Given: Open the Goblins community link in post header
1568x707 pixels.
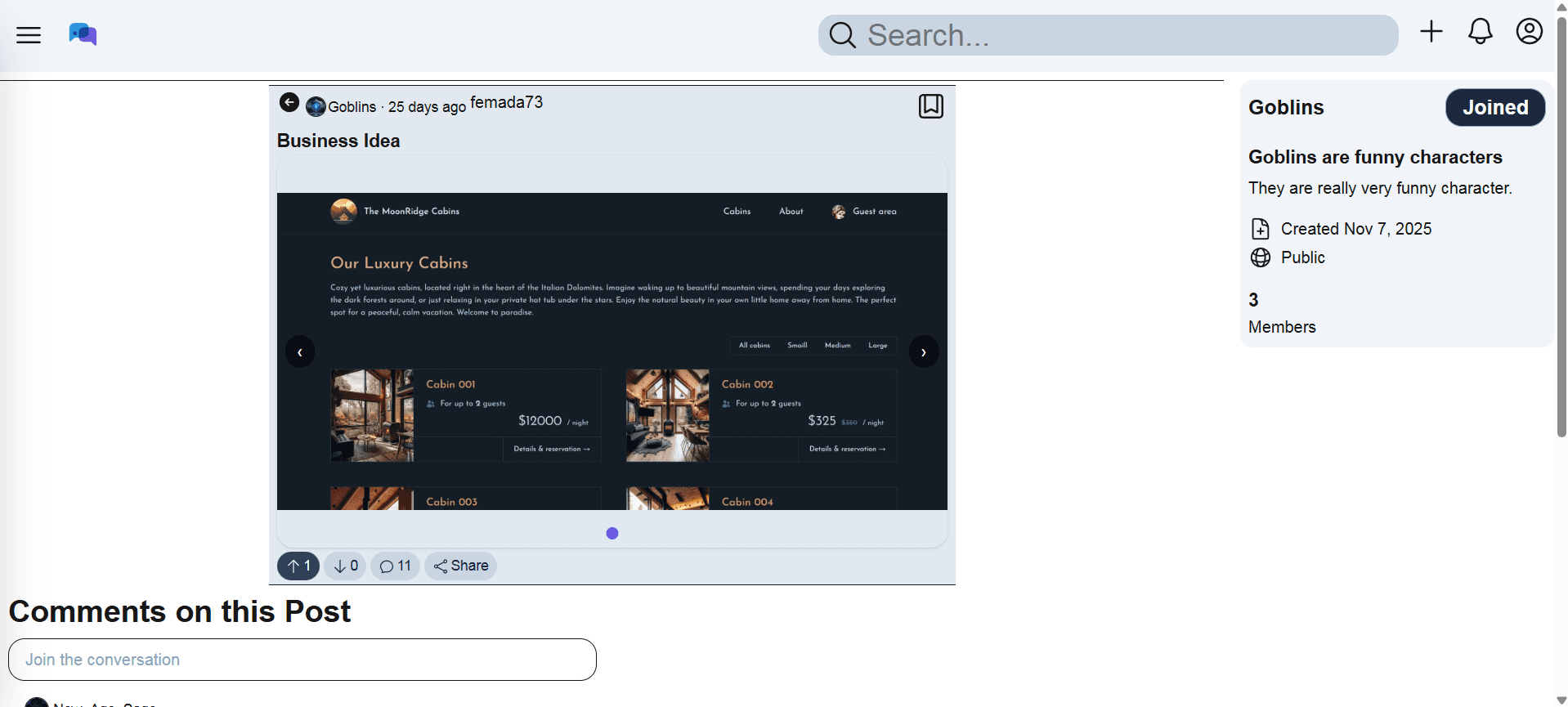Looking at the screenshot, I should point(352,107).
